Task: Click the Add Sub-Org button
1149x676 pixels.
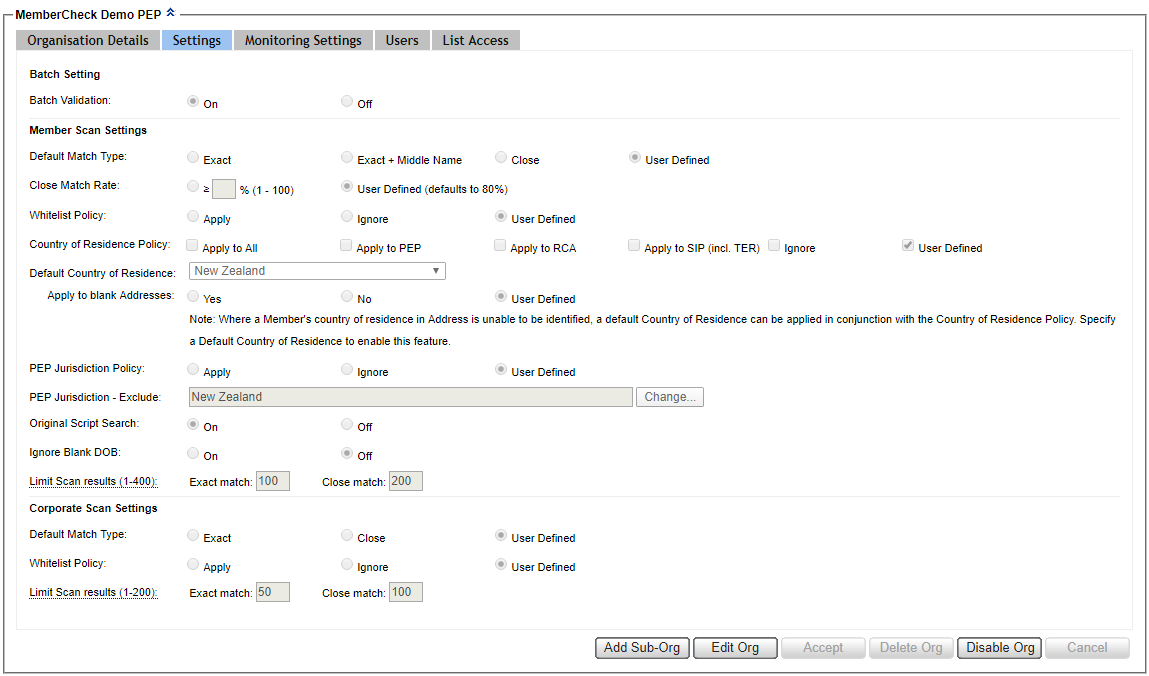Action: 642,647
